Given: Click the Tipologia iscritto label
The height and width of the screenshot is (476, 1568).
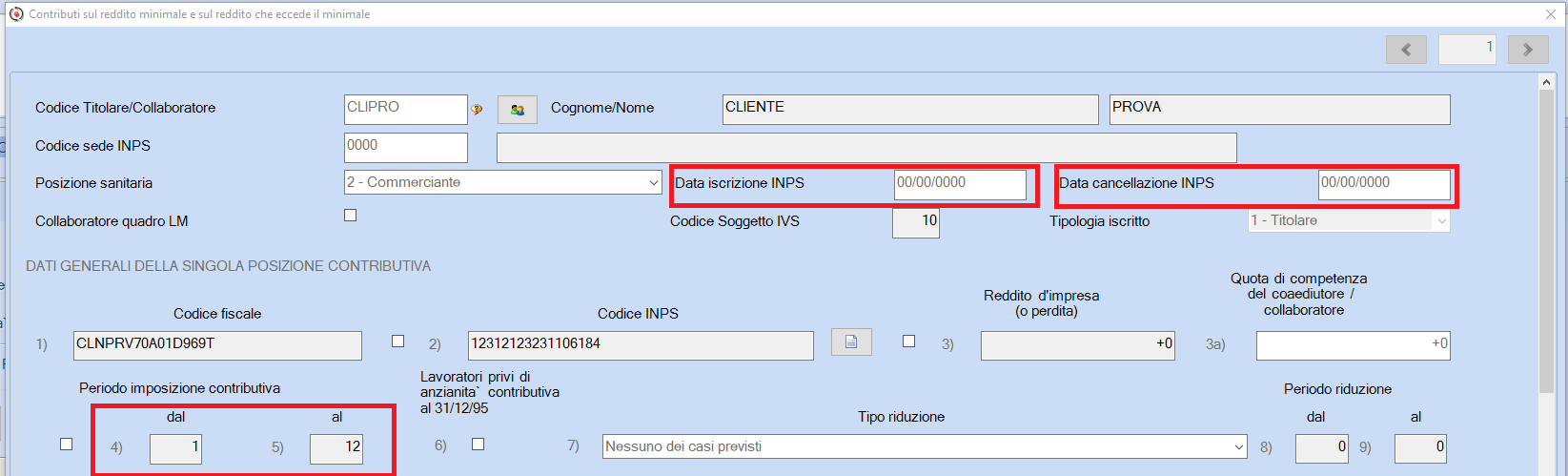Looking at the screenshot, I should point(1100,221).
